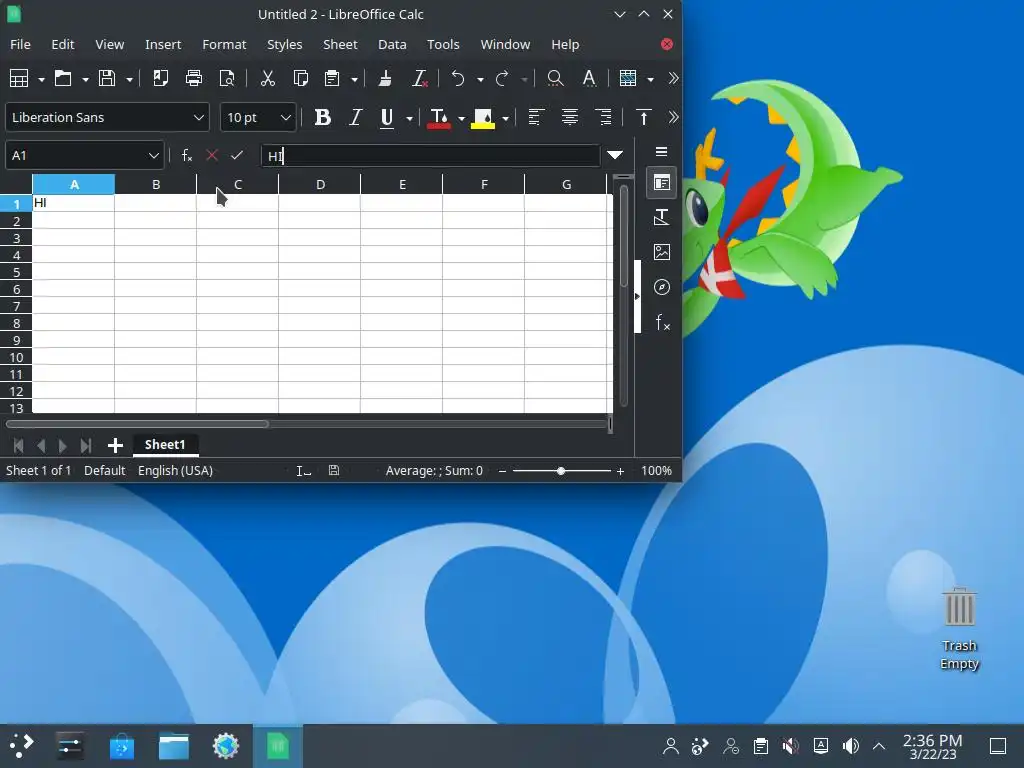
Task: Export as PDF icon
Action: [160, 78]
